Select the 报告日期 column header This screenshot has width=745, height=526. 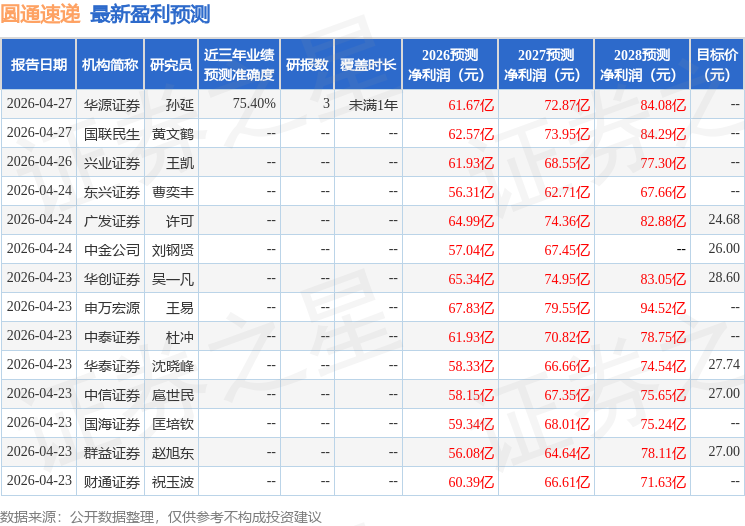39,65
